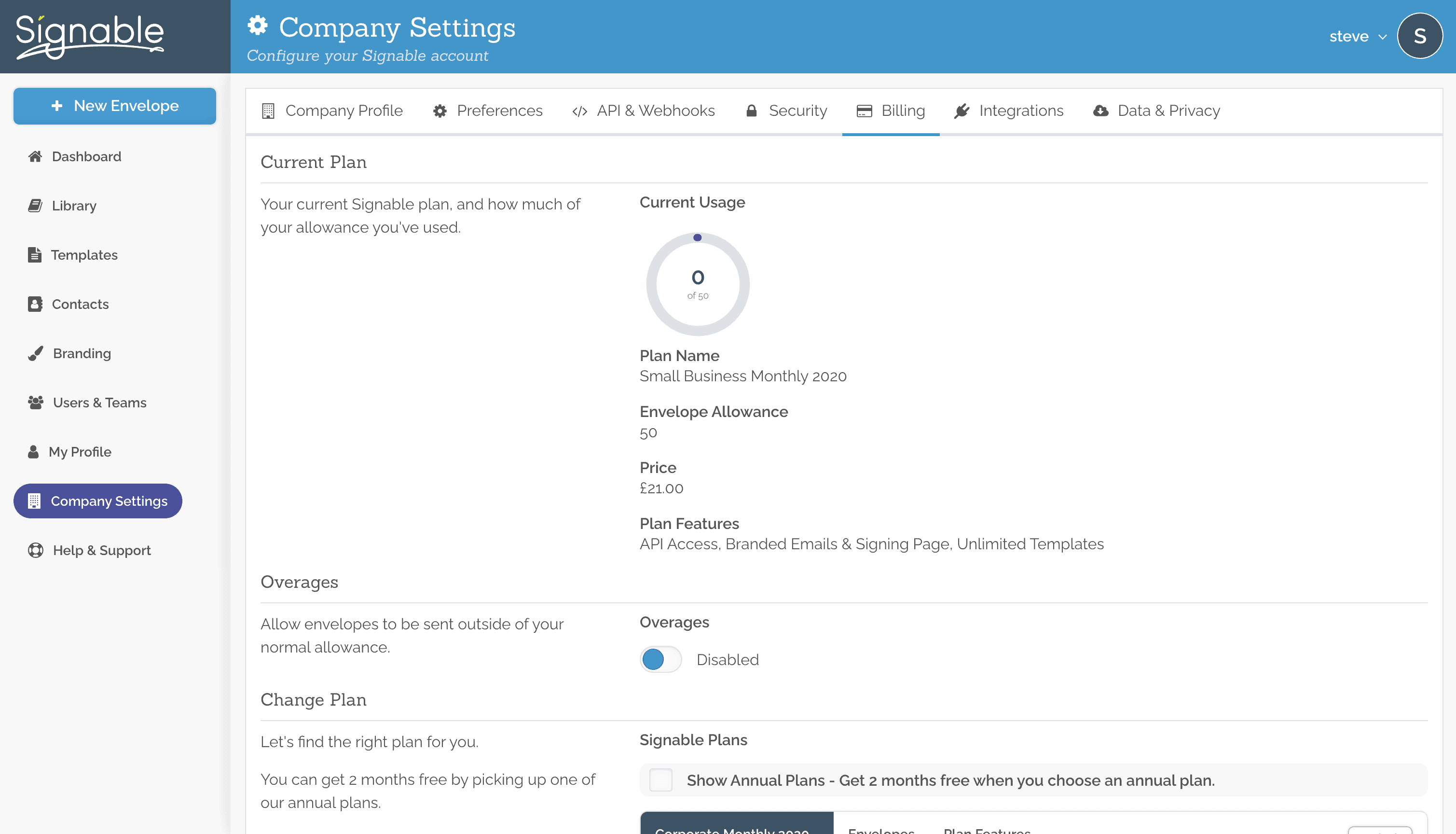1456x834 pixels.
Task: Click the Help & Support sidebar icon
Action: click(35, 550)
